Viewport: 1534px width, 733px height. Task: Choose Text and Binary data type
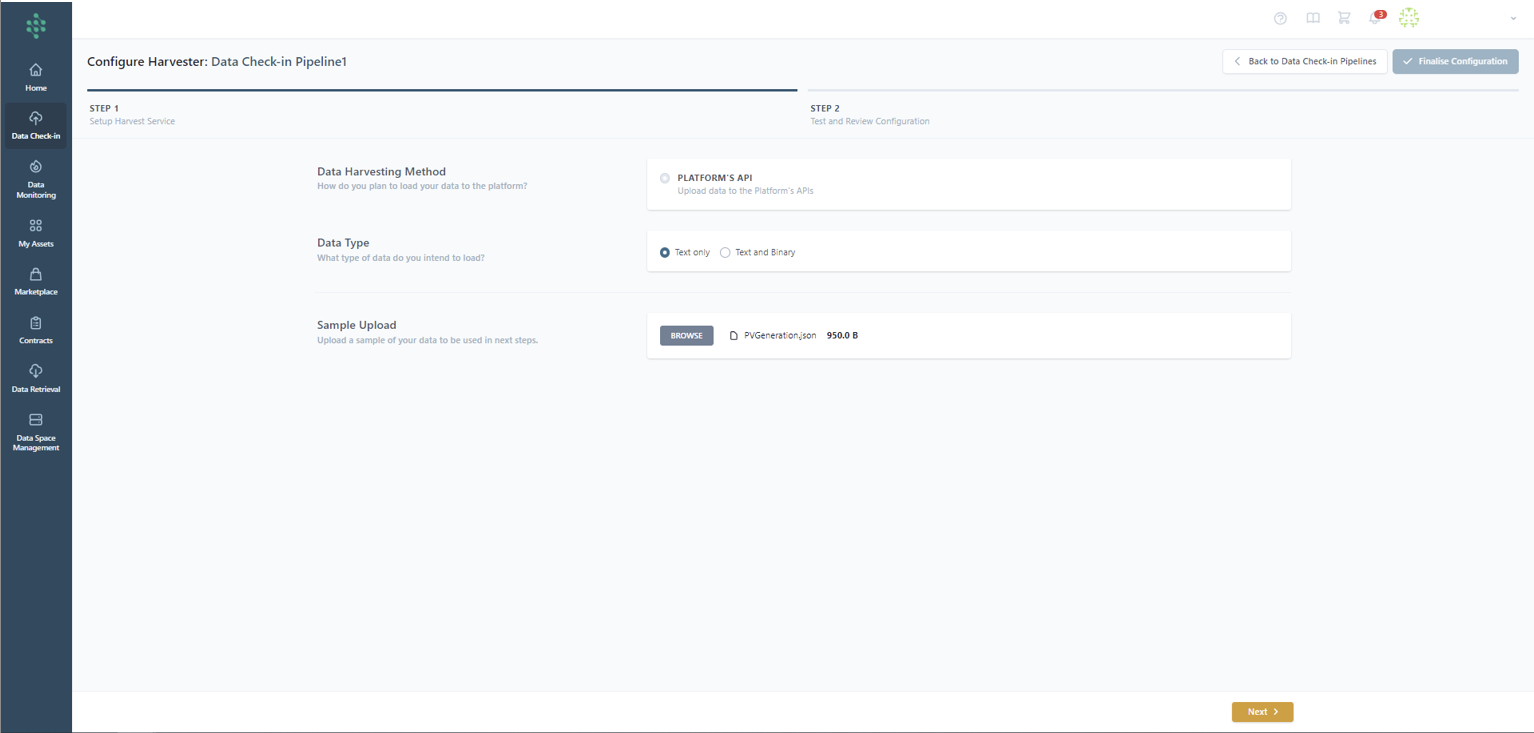(725, 253)
